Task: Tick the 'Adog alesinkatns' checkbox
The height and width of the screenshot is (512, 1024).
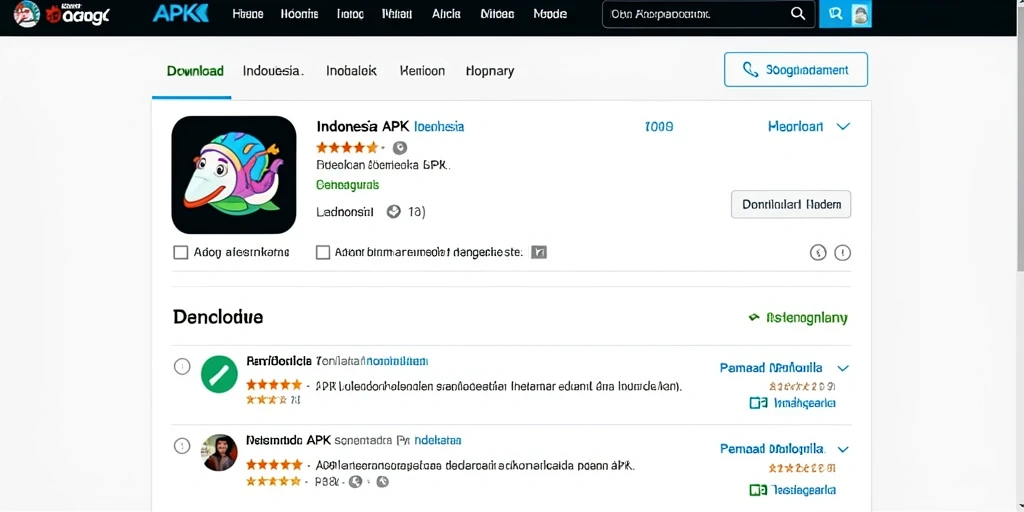Action: pyautogui.click(x=181, y=252)
